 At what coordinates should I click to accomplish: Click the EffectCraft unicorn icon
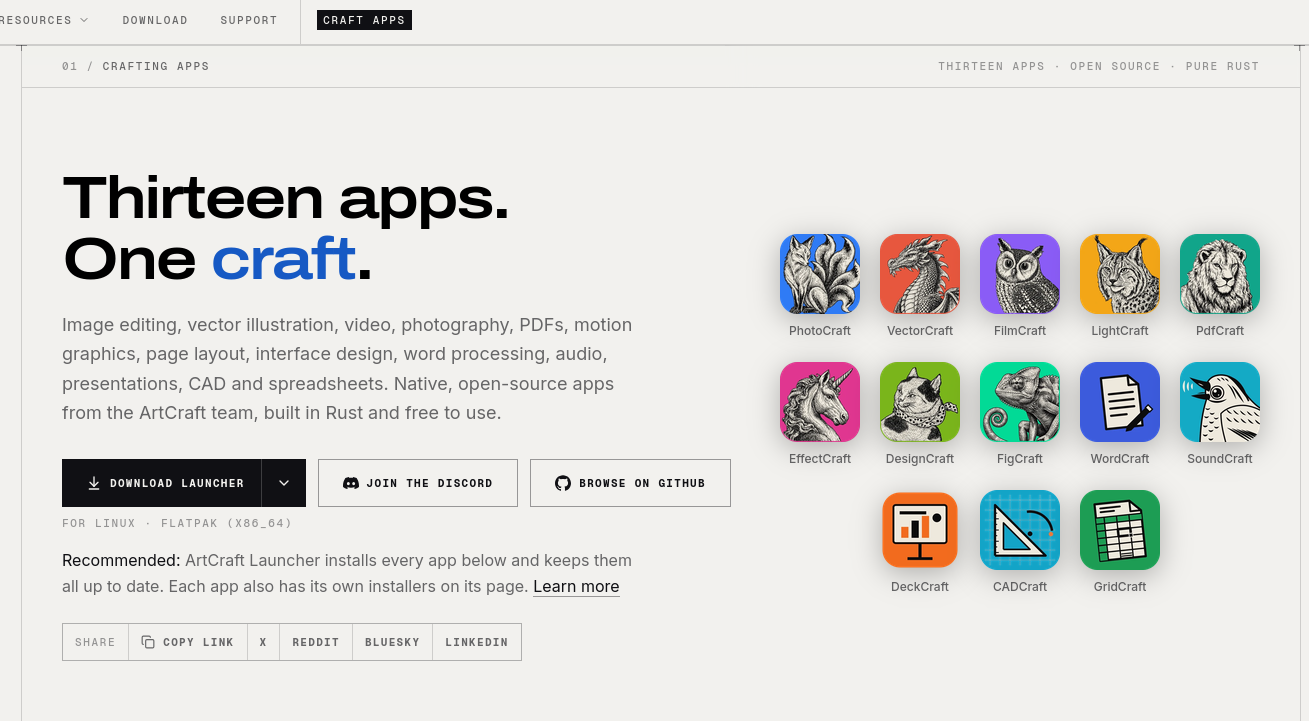[x=820, y=402]
